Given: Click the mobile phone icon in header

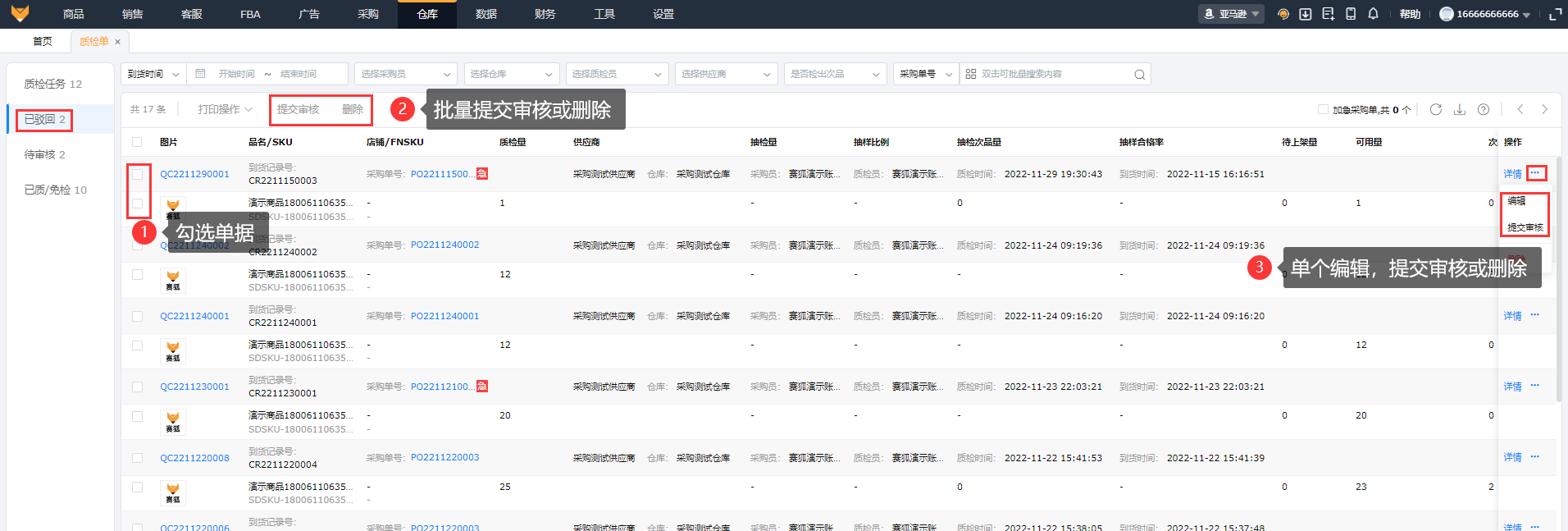Looking at the screenshot, I should pos(1351,14).
